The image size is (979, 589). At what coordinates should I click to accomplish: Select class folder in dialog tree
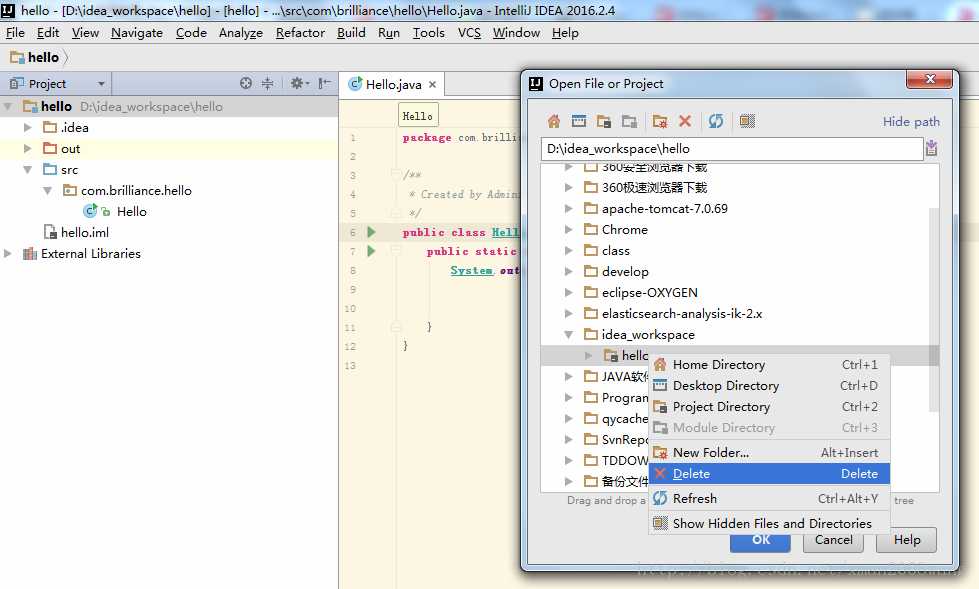tap(616, 250)
